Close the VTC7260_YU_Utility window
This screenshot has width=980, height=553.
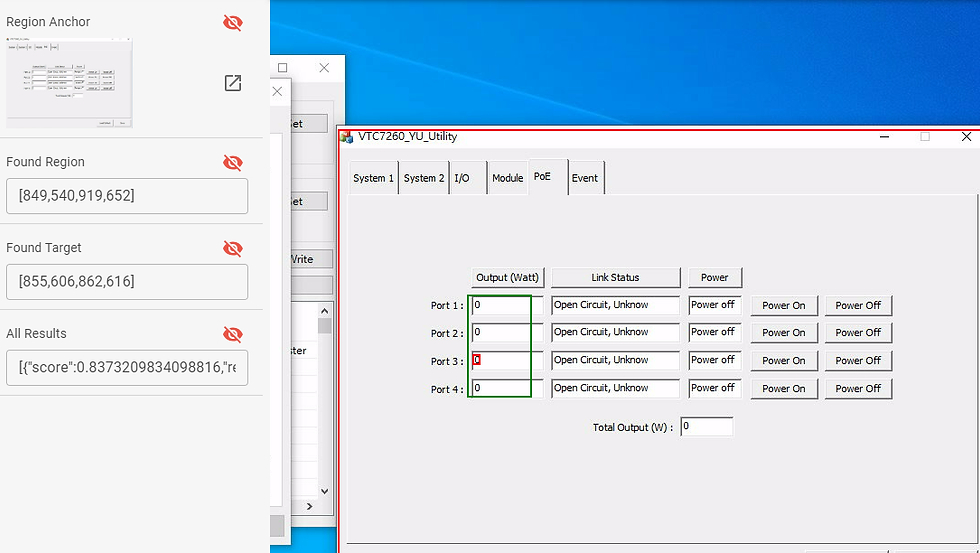(966, 137)
